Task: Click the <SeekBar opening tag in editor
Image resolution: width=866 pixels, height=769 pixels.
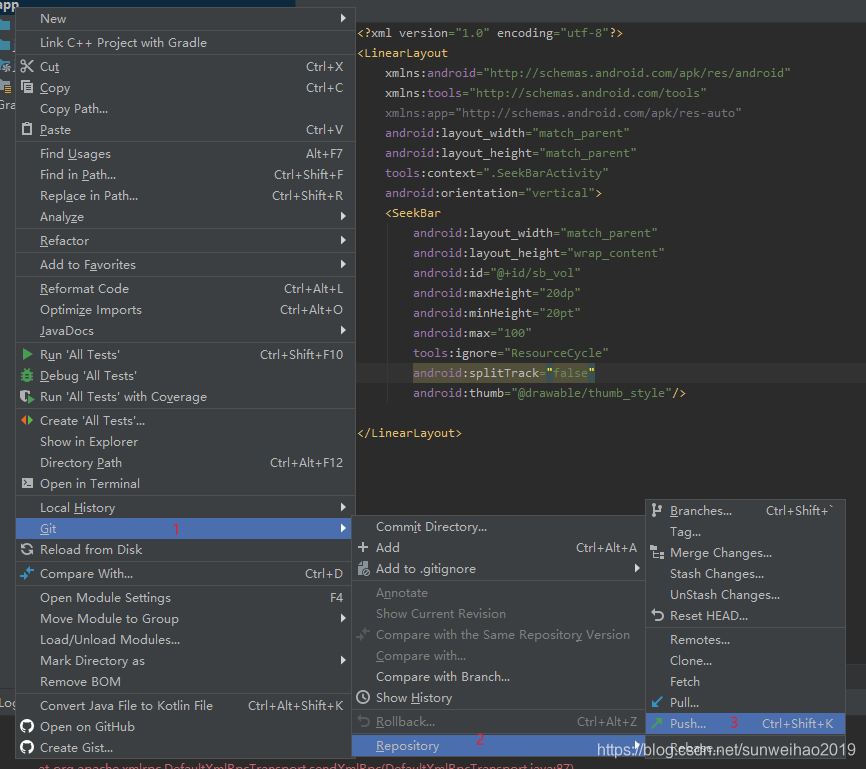Action: 413,213
